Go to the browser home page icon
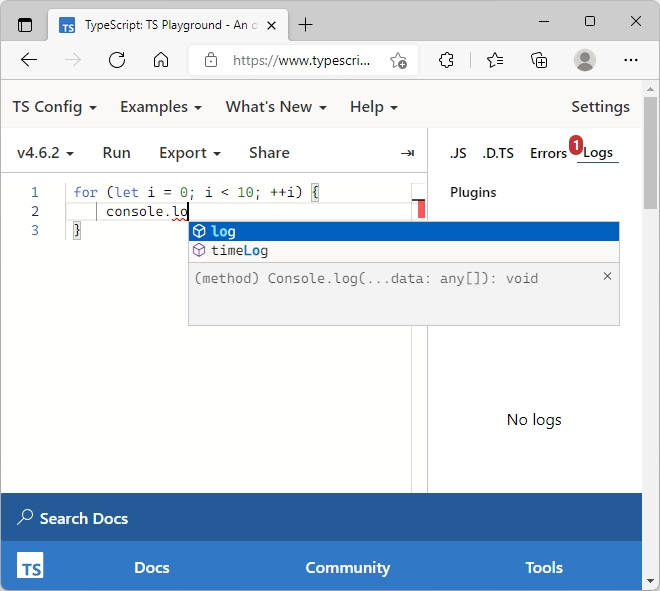The height and width of the screenshot is (591, 660). coord(161,60)
